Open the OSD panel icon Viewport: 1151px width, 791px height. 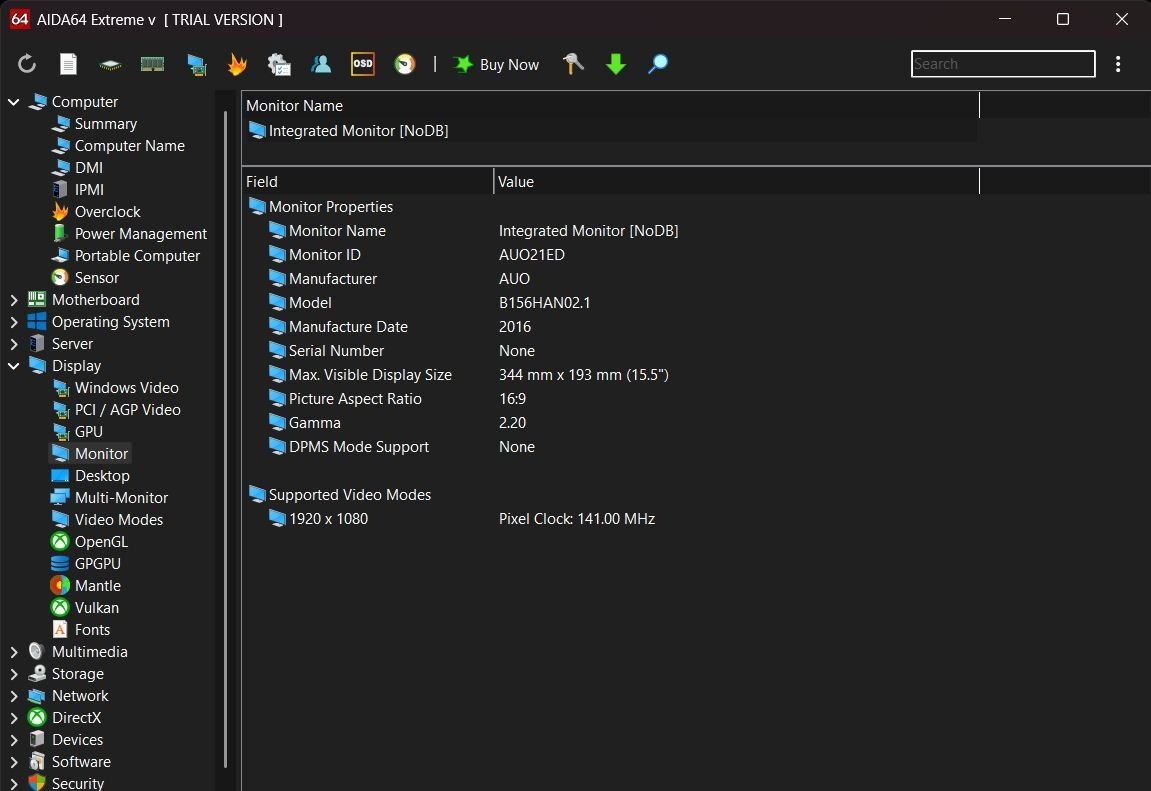pos(363,64)
